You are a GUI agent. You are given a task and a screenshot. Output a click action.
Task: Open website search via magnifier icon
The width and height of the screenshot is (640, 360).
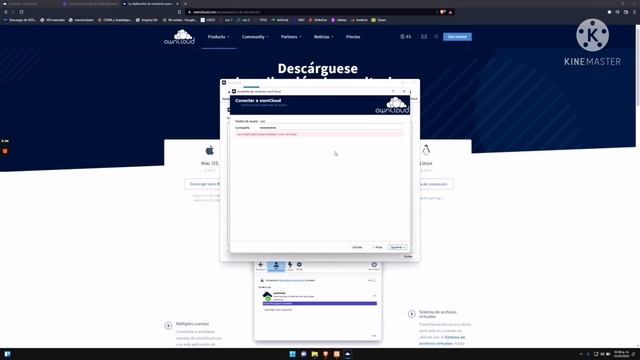tap(436, 37)
